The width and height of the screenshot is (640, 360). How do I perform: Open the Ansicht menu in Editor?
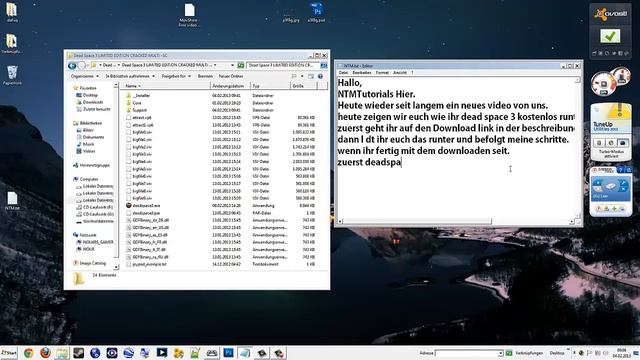tap(400, 73)
